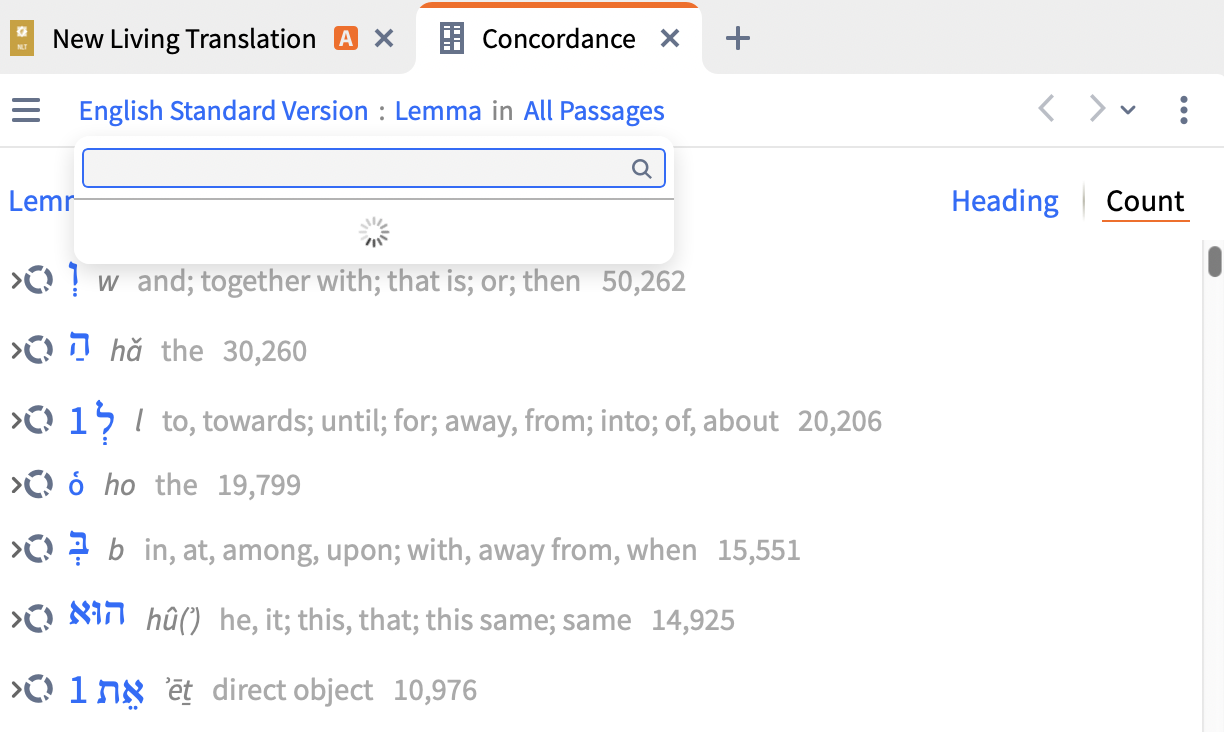This screenshot has width=1224, height=732.
Task: Focus the search input field
Action: coord(355,169)
